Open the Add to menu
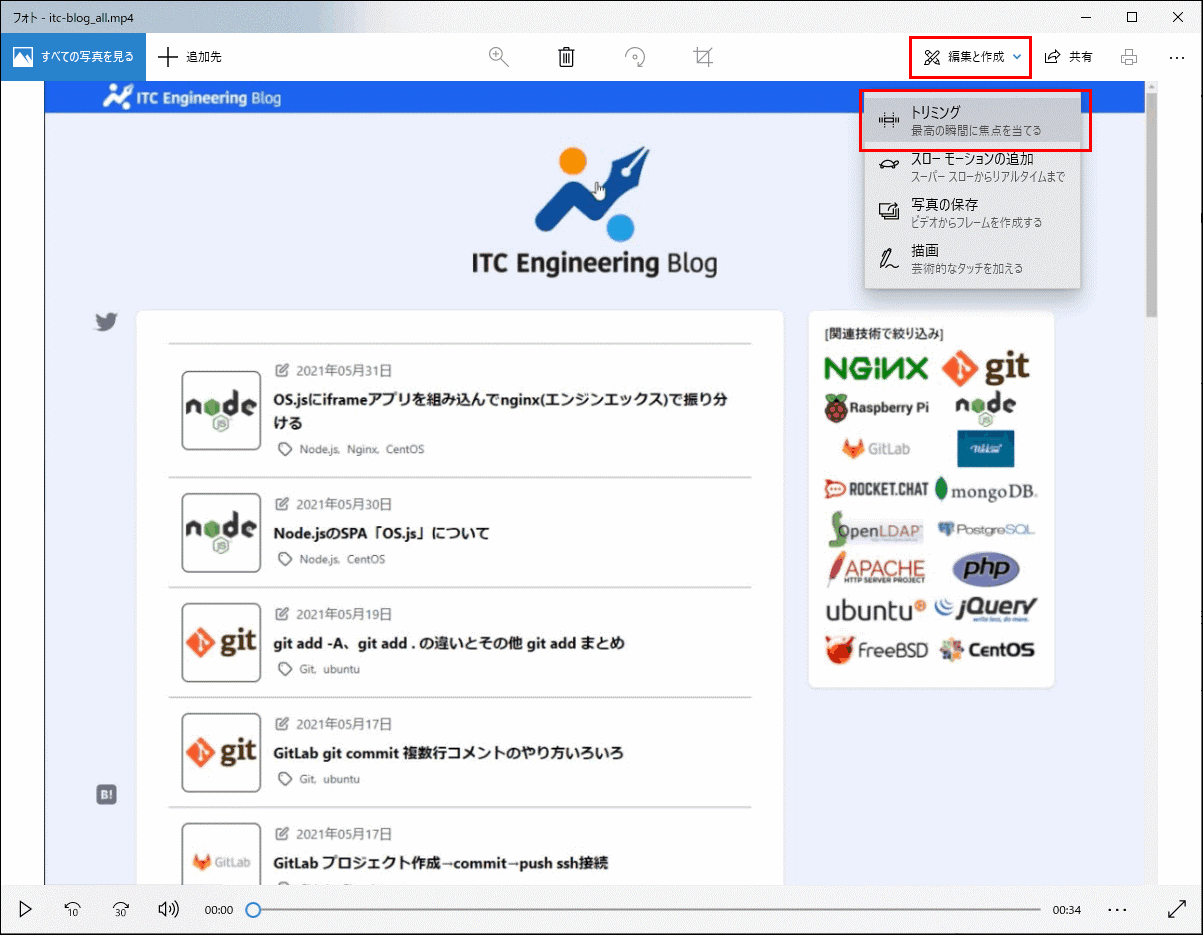 point(190,57)
